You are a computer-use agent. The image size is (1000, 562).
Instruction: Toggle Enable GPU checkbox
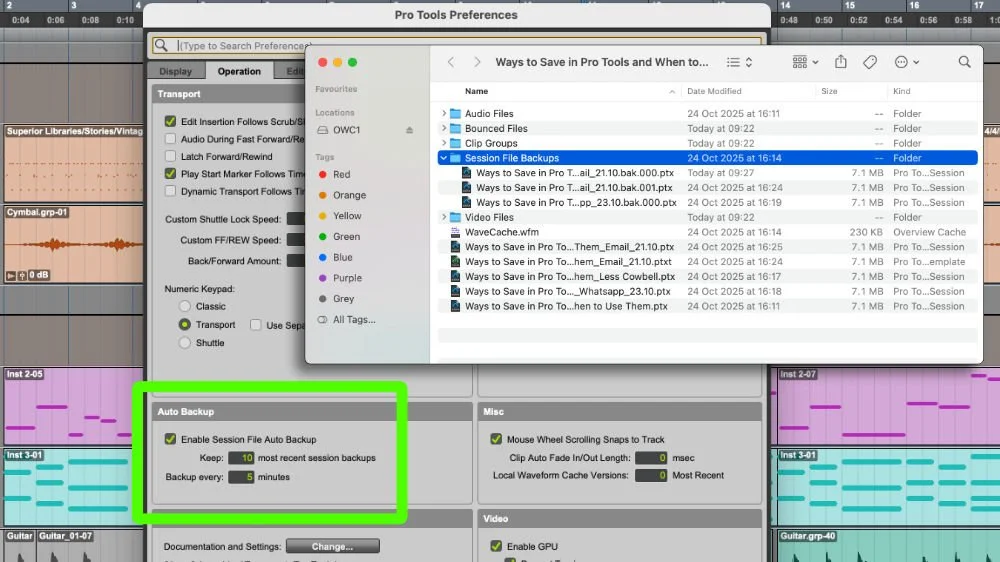point(496,546)
